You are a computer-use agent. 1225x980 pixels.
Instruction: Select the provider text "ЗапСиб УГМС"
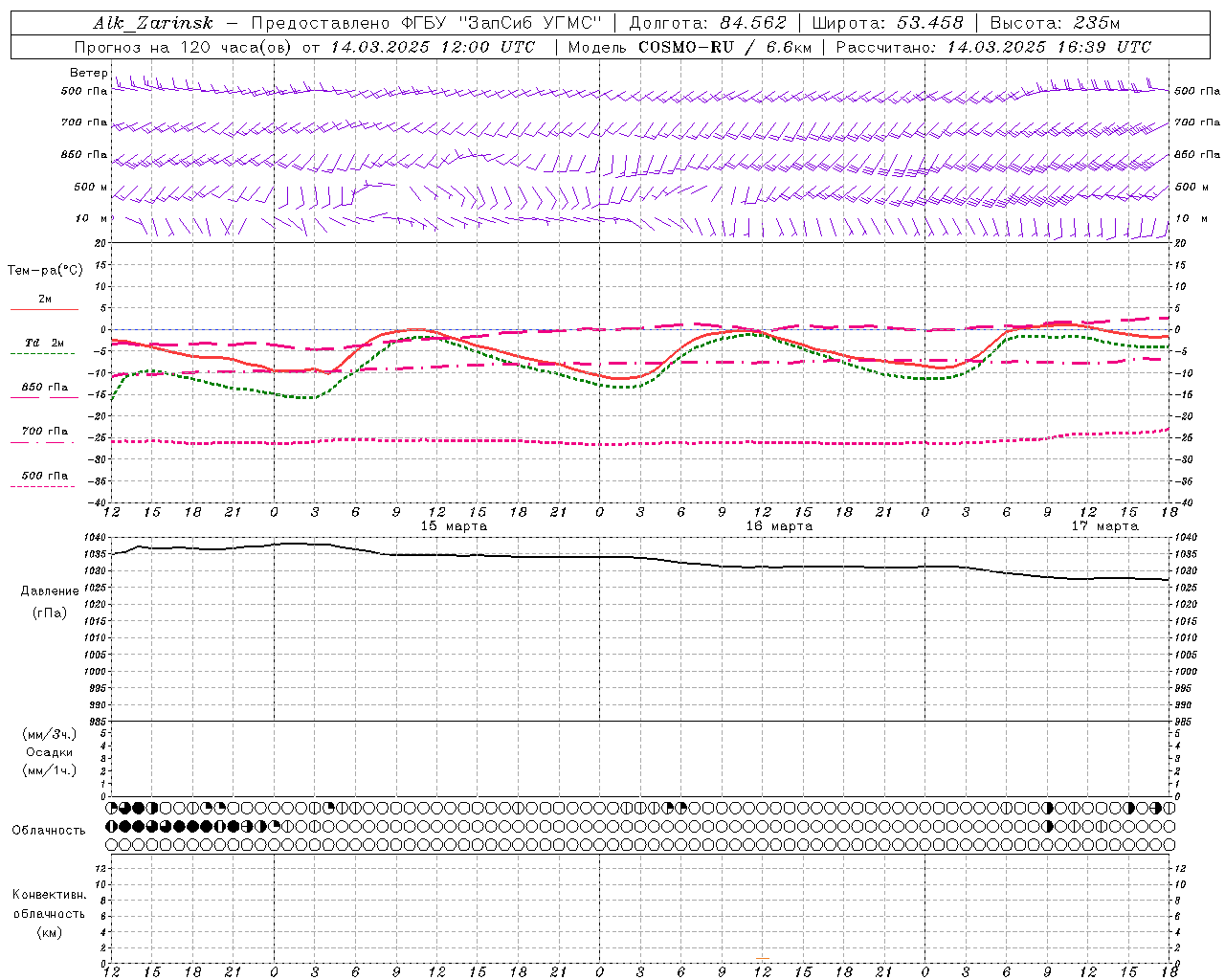coord(531,23)
